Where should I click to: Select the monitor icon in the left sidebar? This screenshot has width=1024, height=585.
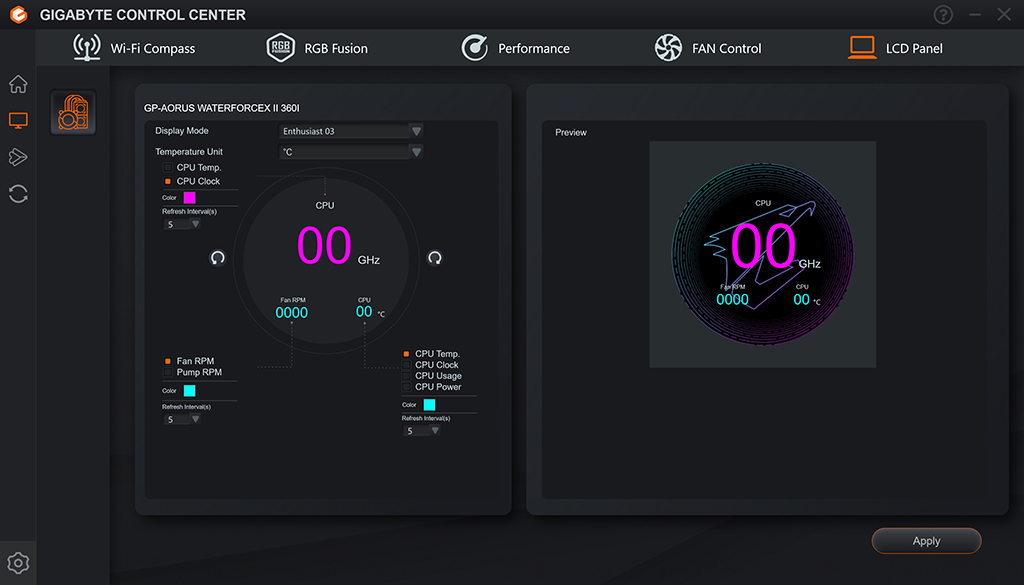click(x=18, y=120)
